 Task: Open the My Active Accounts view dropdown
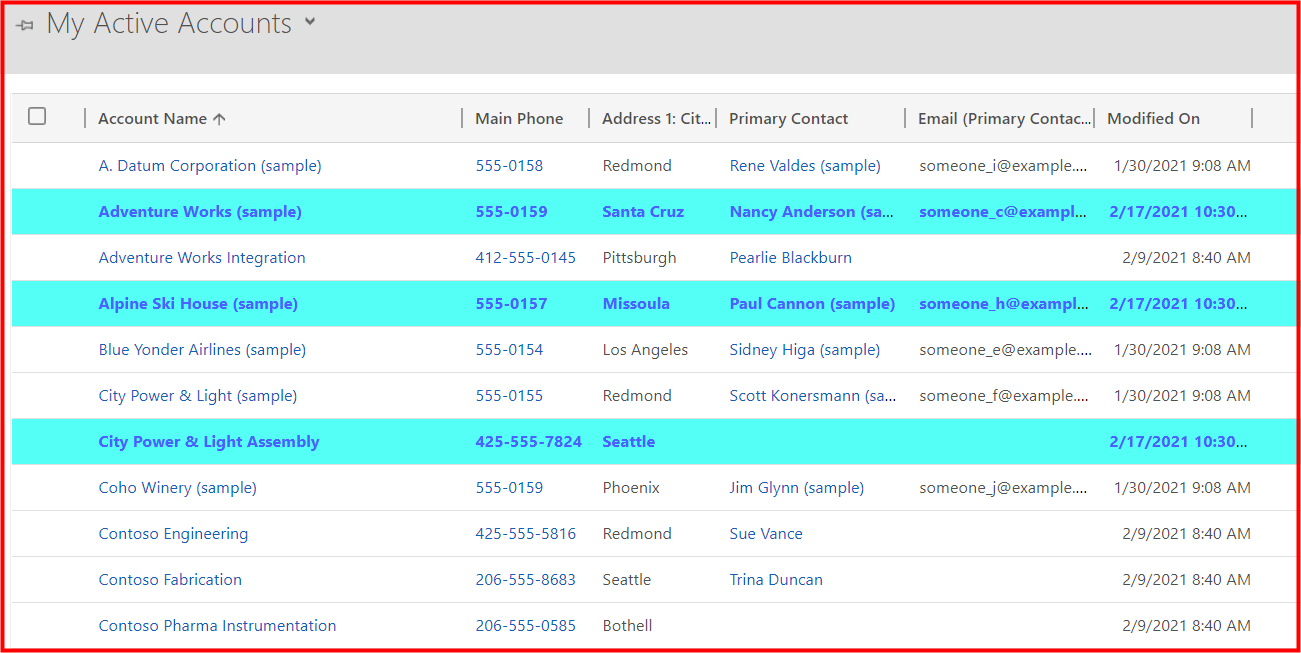(310, 22)
